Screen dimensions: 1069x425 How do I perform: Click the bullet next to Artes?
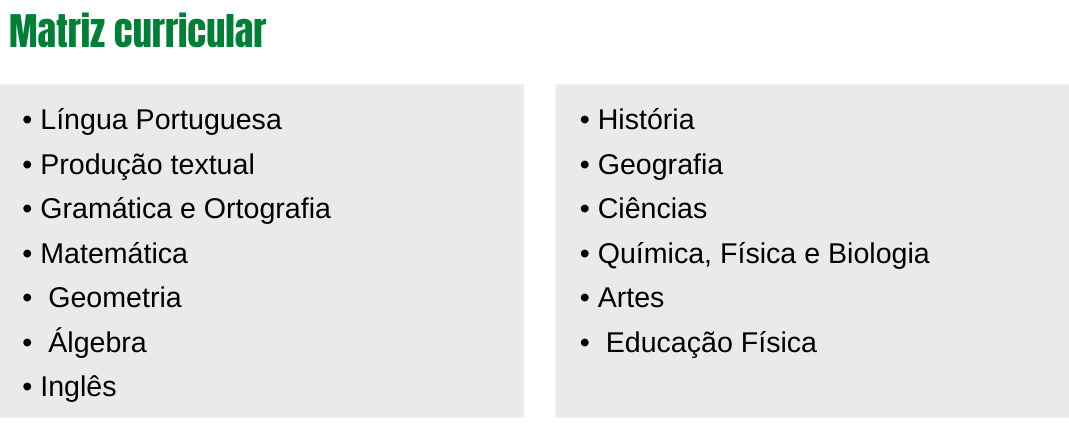point(585,299)
